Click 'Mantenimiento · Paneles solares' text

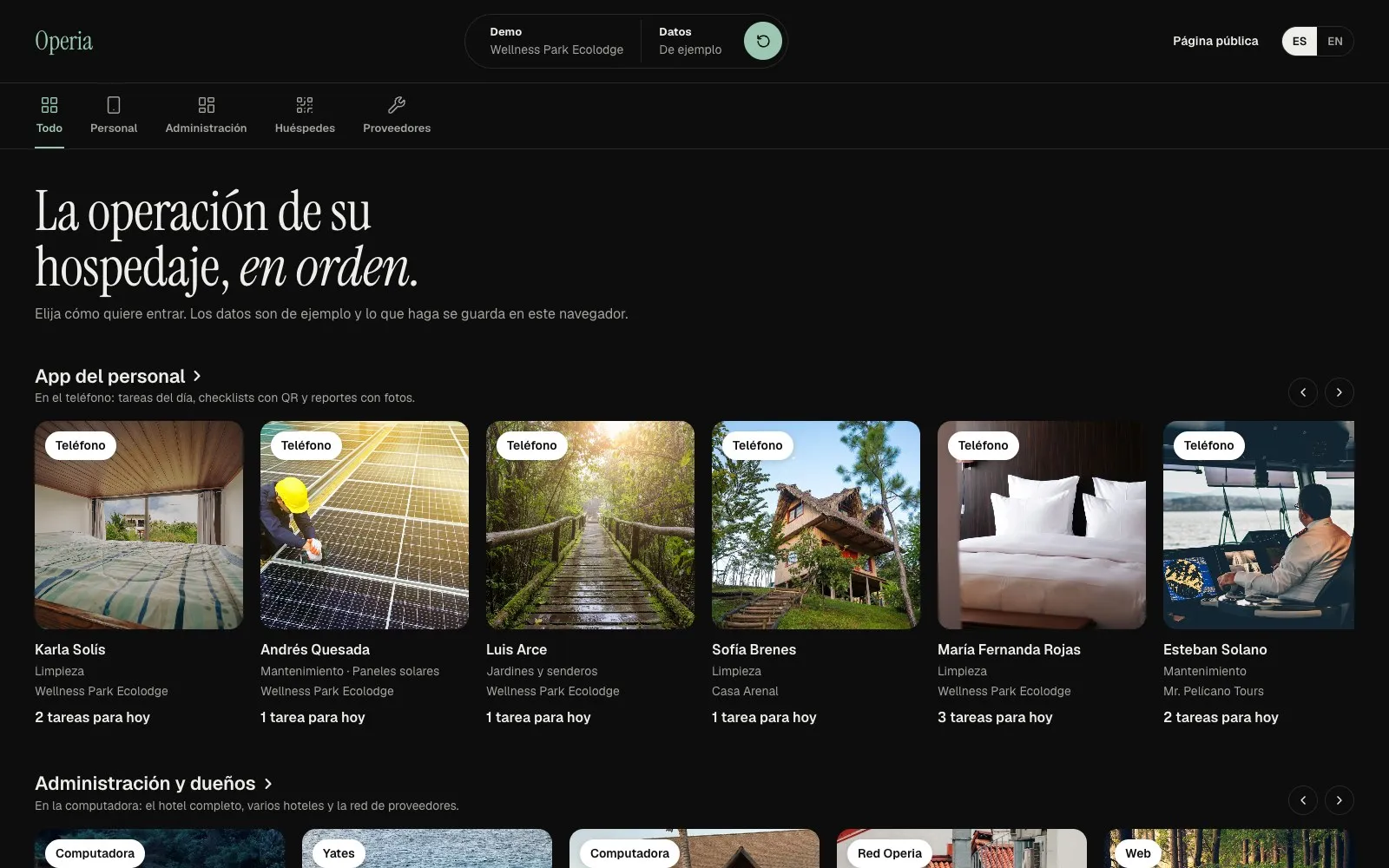[x=350, y=671]
